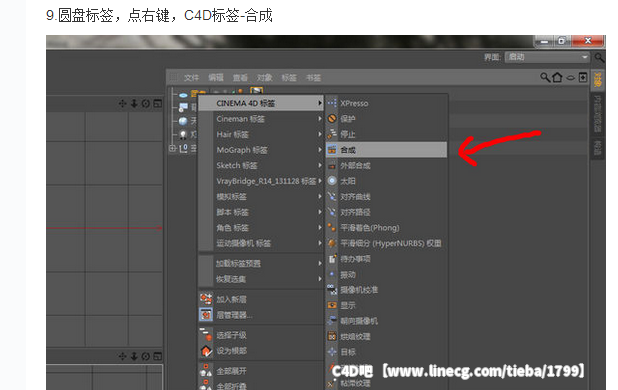Viewport: 618px width, 390px height.
Task: Click the object manager search magnifier icon
Action: (x=545, y=77)
